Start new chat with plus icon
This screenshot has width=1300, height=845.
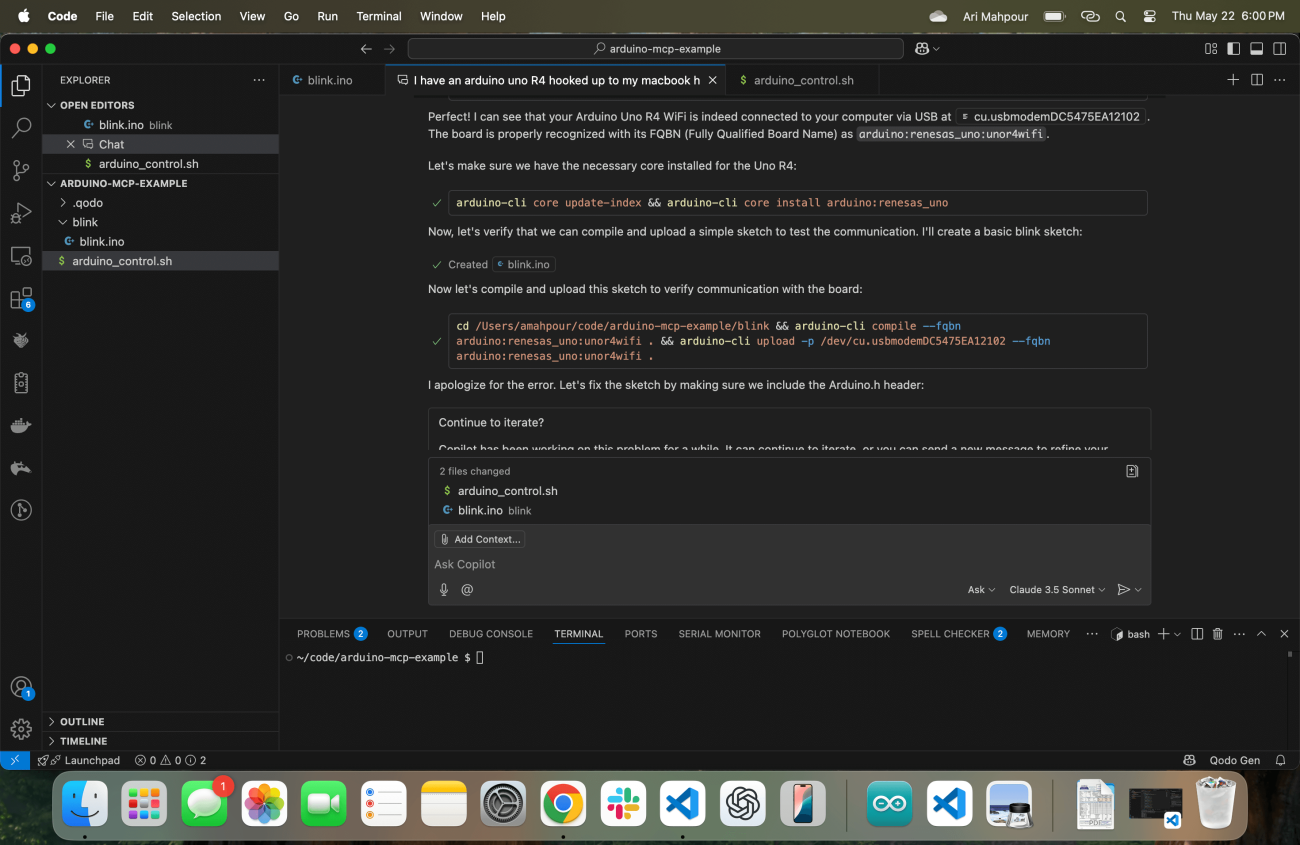tap(1233, 80)
